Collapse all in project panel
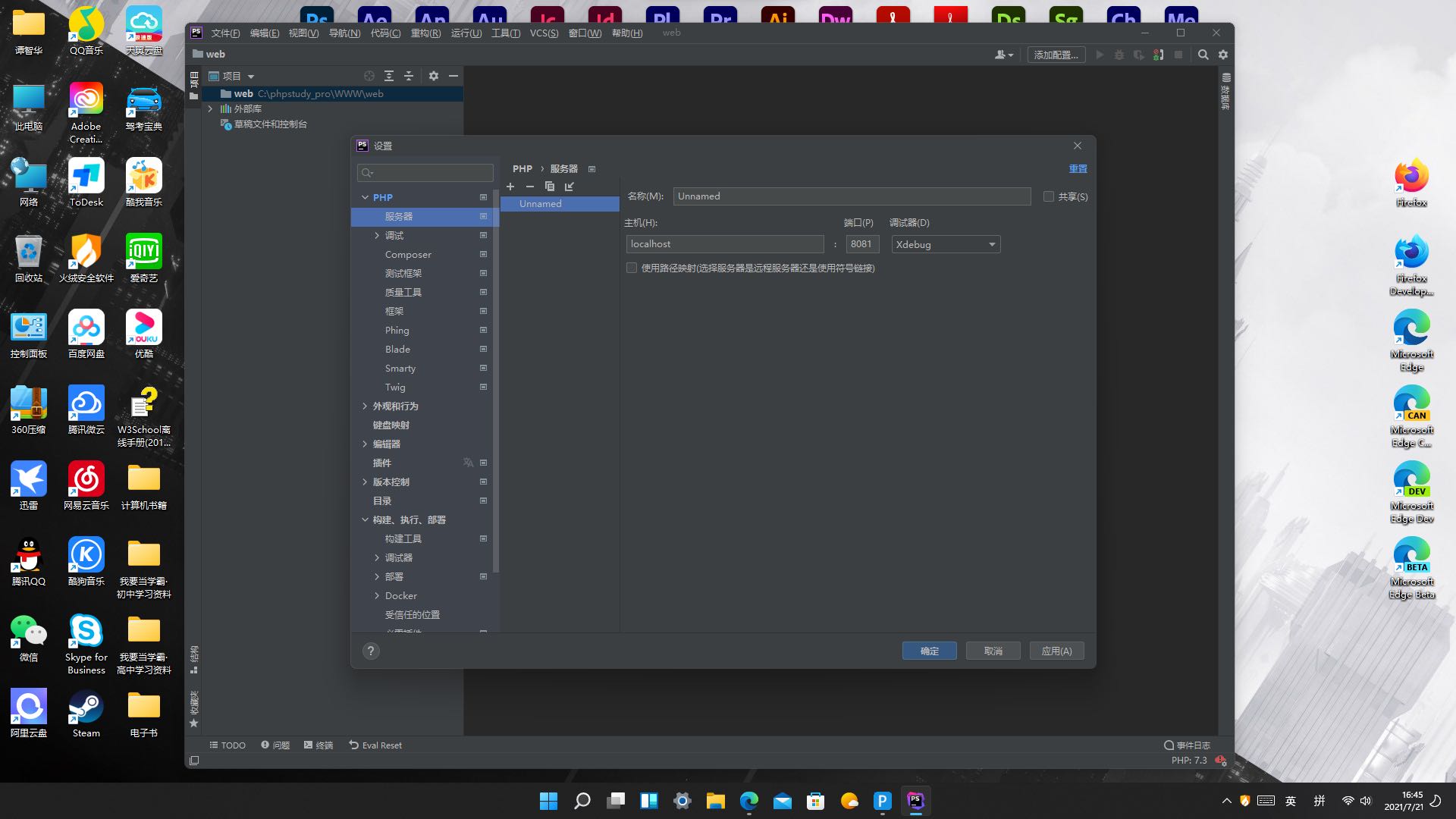The width and height of the screenshot is (1456, 819). click(x=409, y=76)
